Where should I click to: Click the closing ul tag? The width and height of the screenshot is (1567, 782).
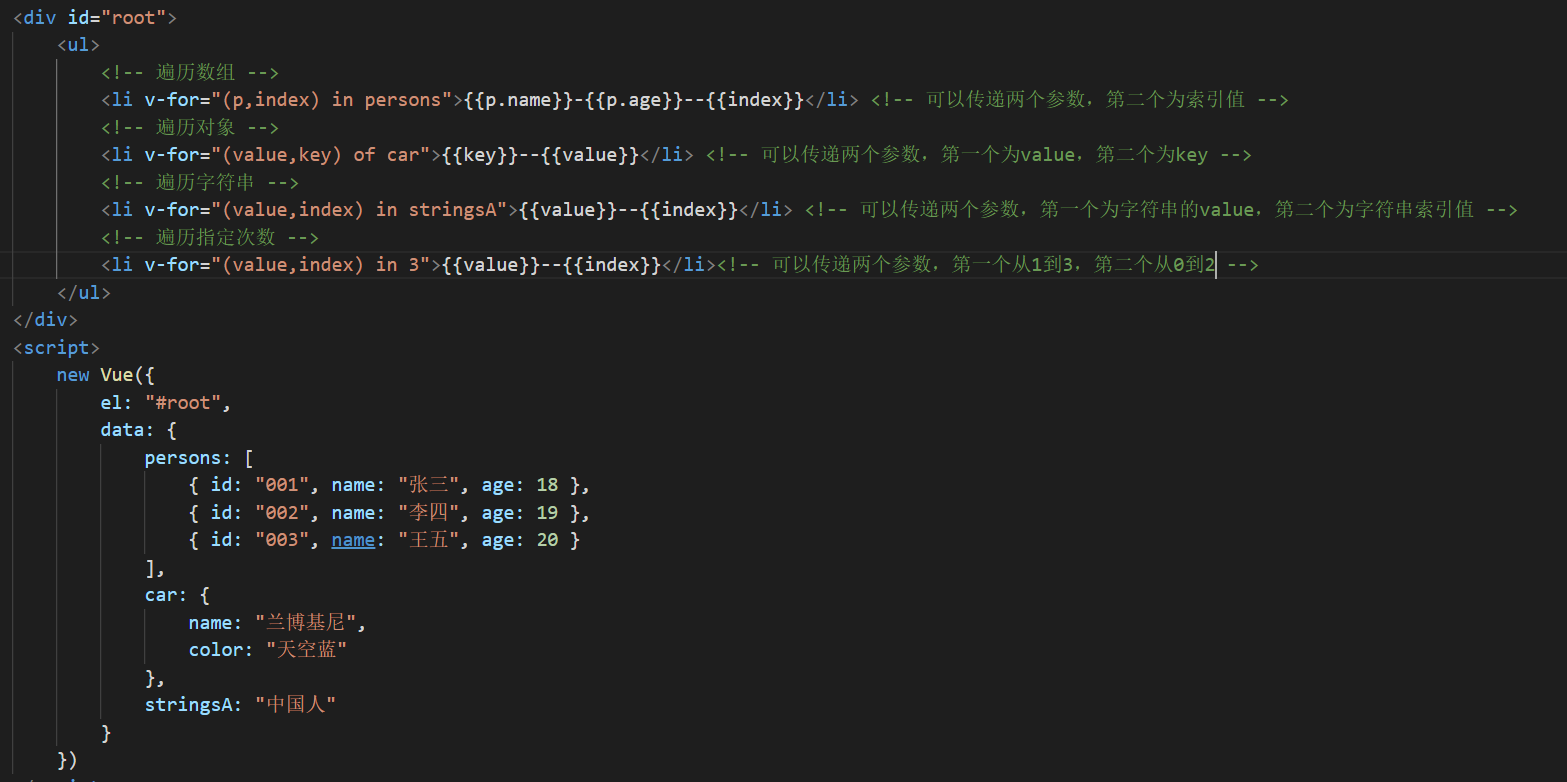(x=84, y=293)
